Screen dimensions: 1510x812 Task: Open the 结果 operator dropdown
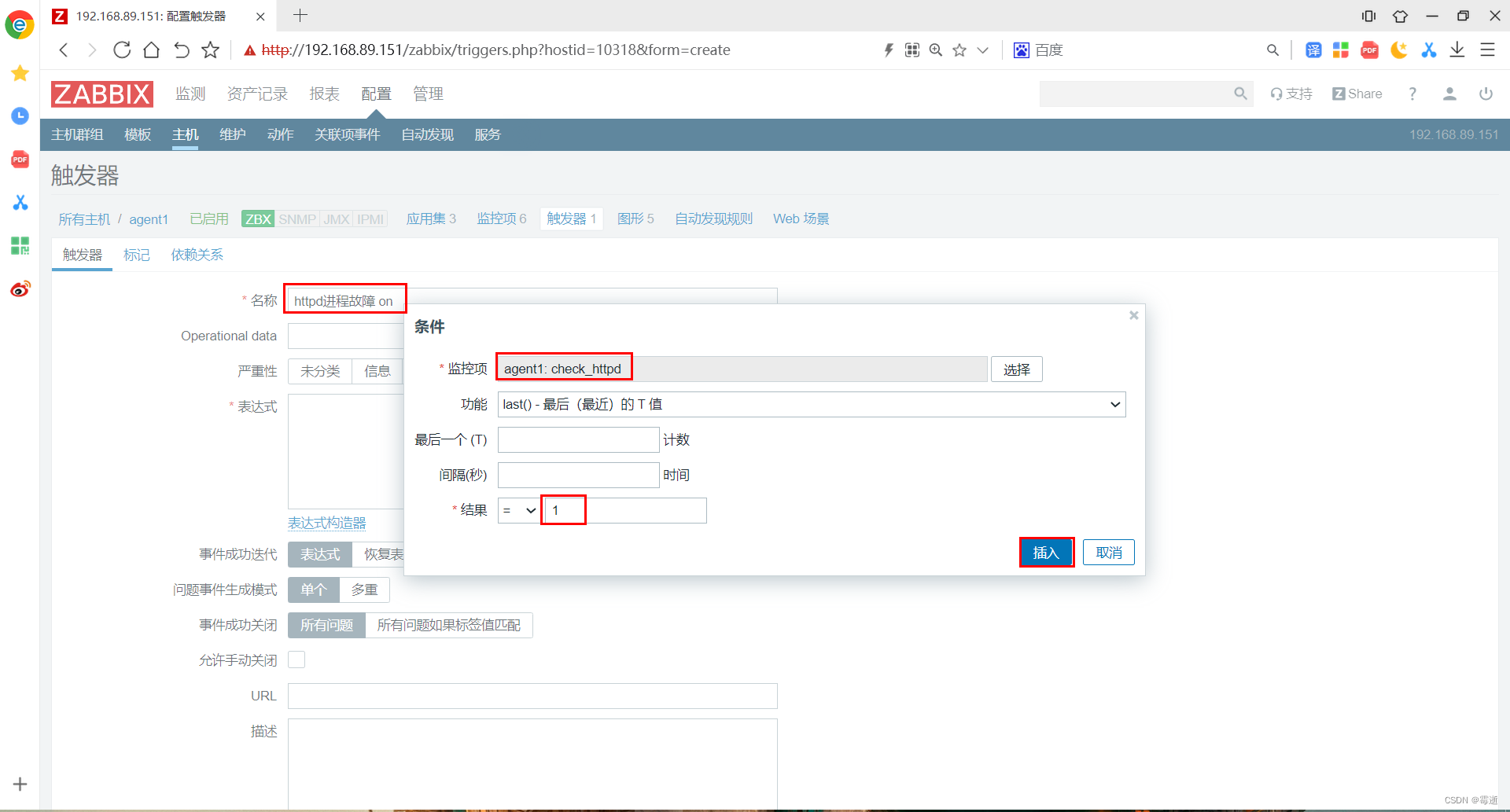tap(519, 510)
